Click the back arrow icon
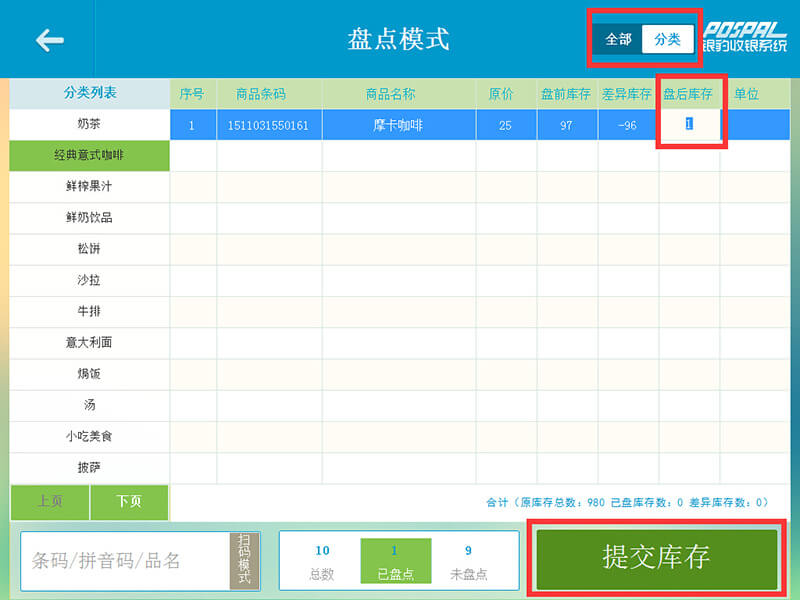Image resolution: width=800 pixels, height=600 pixels. click(49, 40)
